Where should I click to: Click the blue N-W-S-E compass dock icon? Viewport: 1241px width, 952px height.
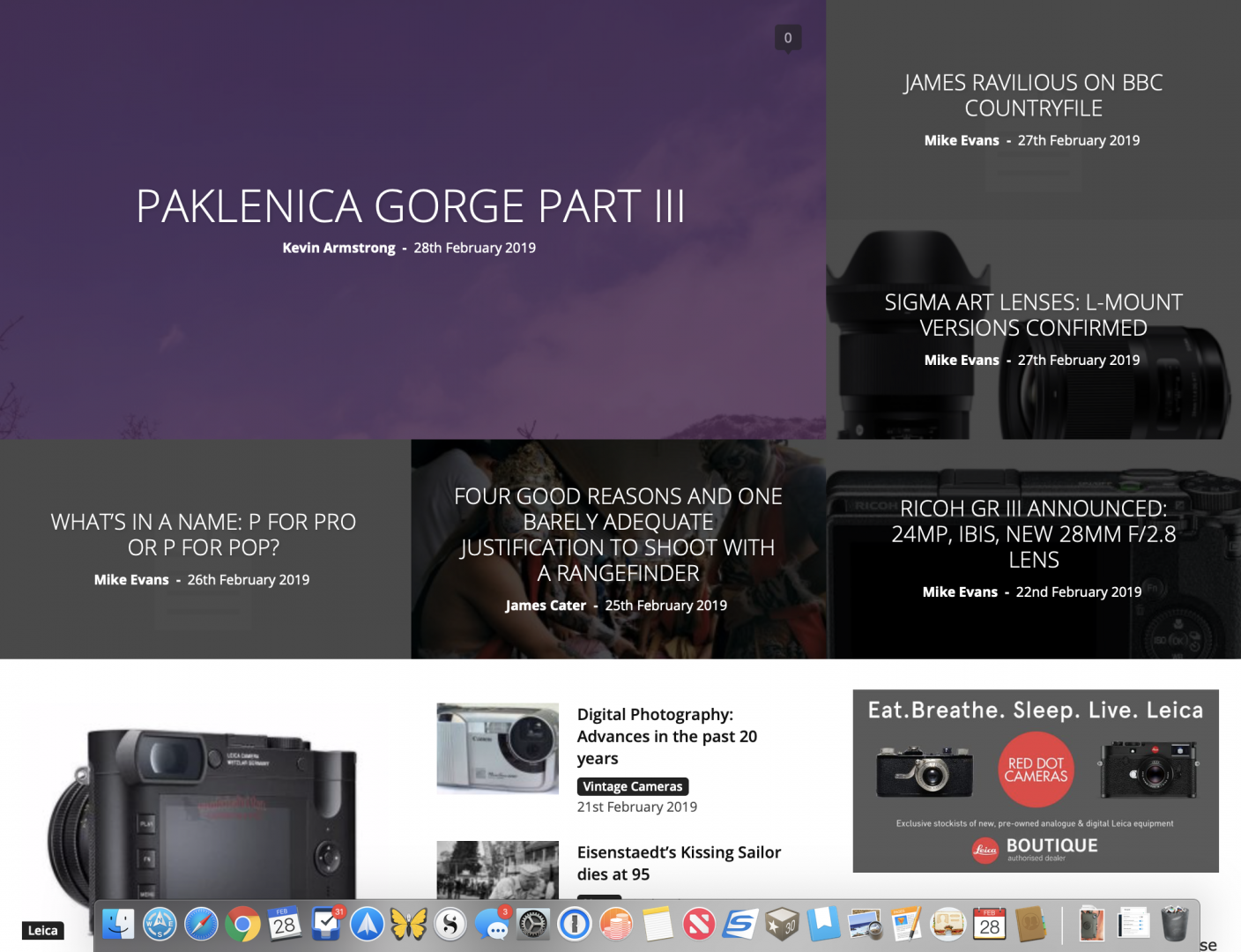160,924
